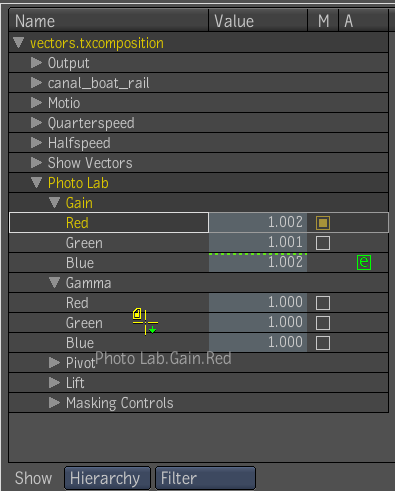
Task: Mark the checkbox for Gamma Blue
Action: (323, 343)
